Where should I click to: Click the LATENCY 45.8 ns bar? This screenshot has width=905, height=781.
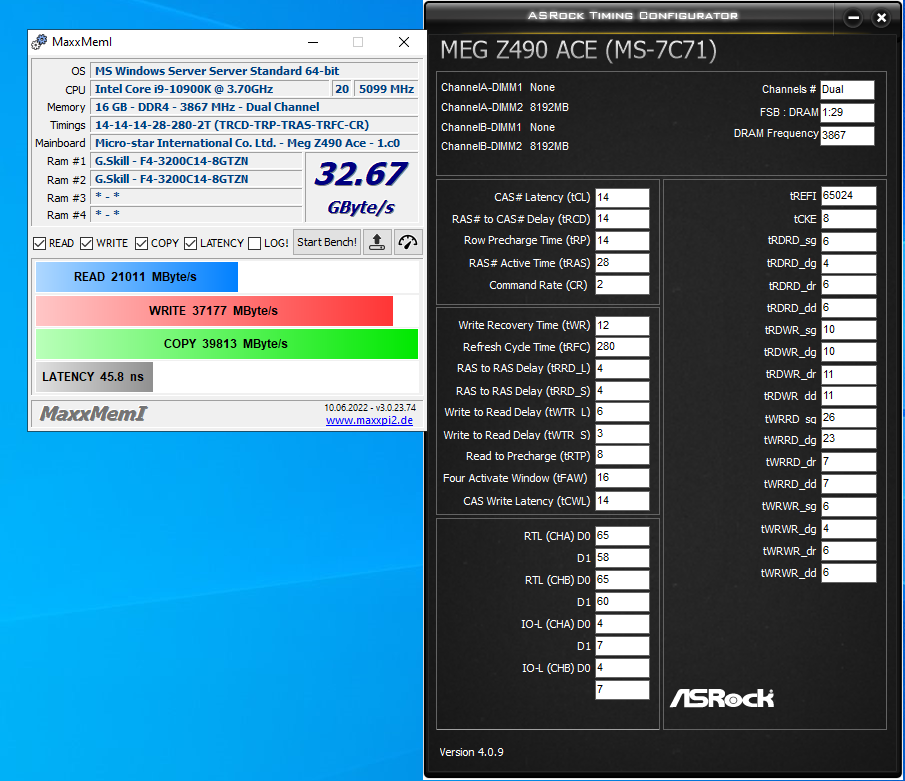94,377
